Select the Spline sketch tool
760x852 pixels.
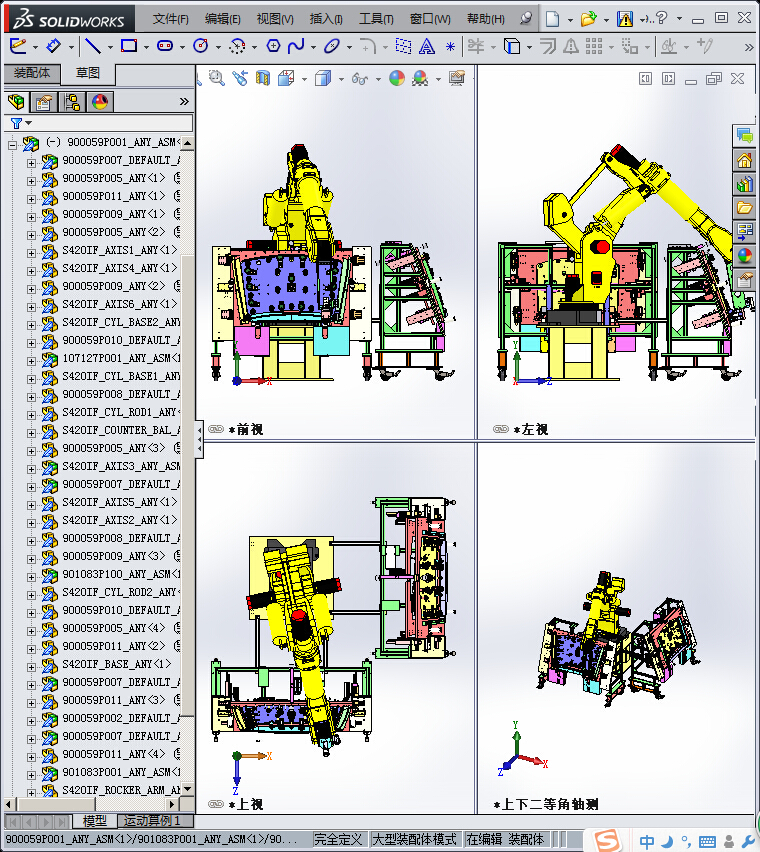(x=296, y=46)
